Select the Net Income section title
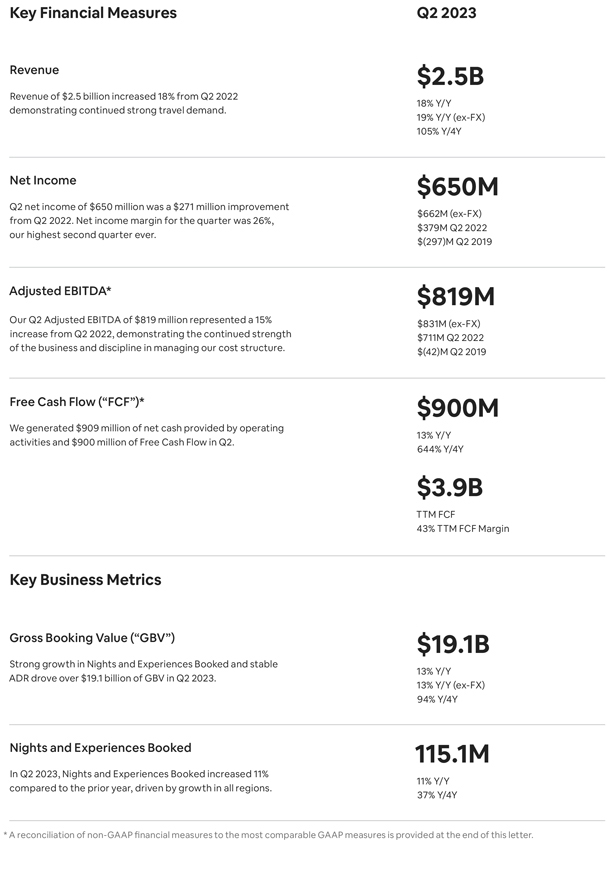 43,180
